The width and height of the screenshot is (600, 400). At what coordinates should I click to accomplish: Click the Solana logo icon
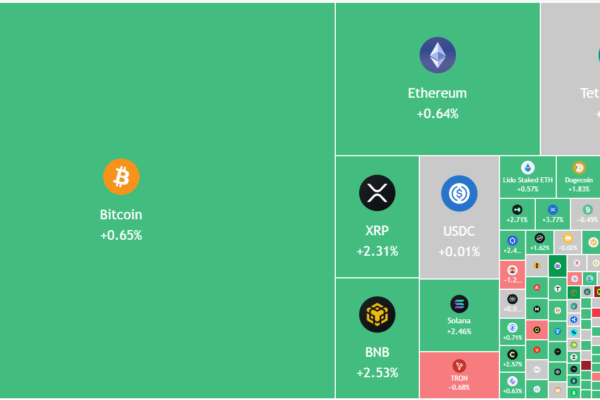459,303
